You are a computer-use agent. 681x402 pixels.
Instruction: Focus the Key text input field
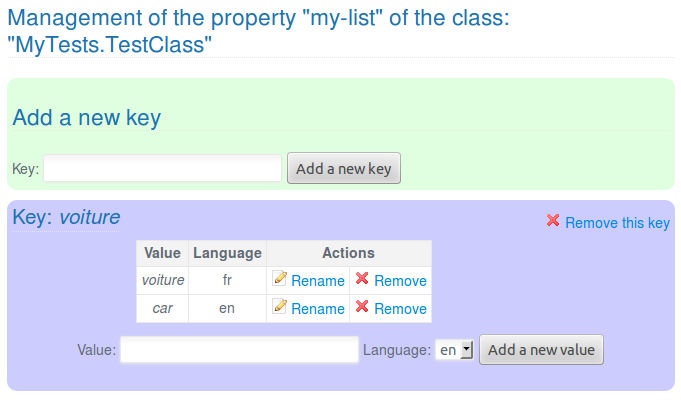coord(162,169)
